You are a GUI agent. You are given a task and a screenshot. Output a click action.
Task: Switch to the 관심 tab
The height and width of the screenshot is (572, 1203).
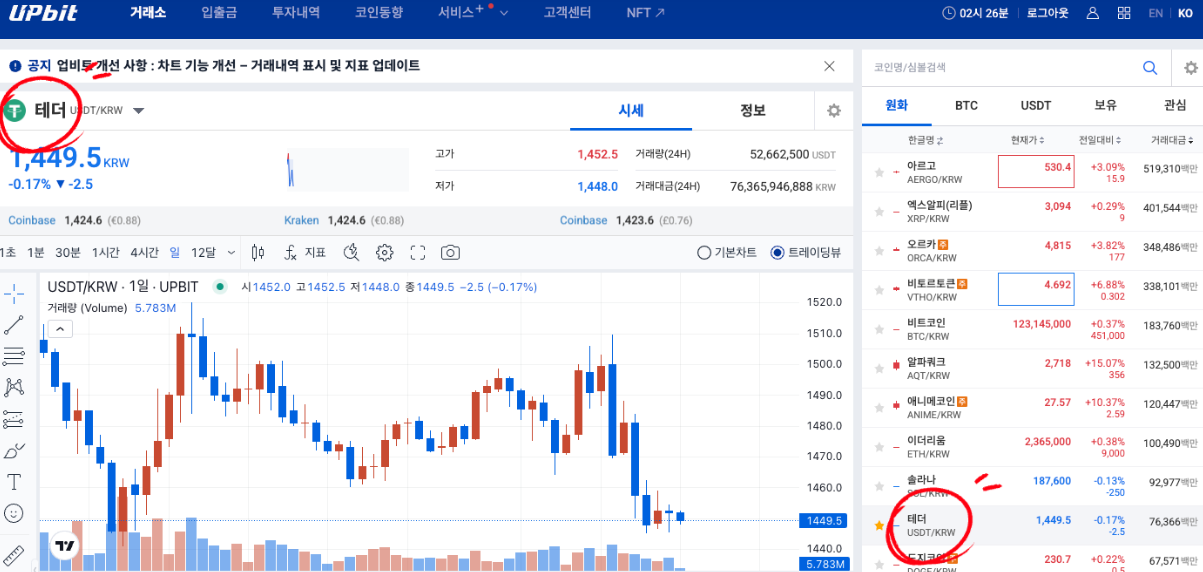pyautogui.click(x=1175, y=105)
